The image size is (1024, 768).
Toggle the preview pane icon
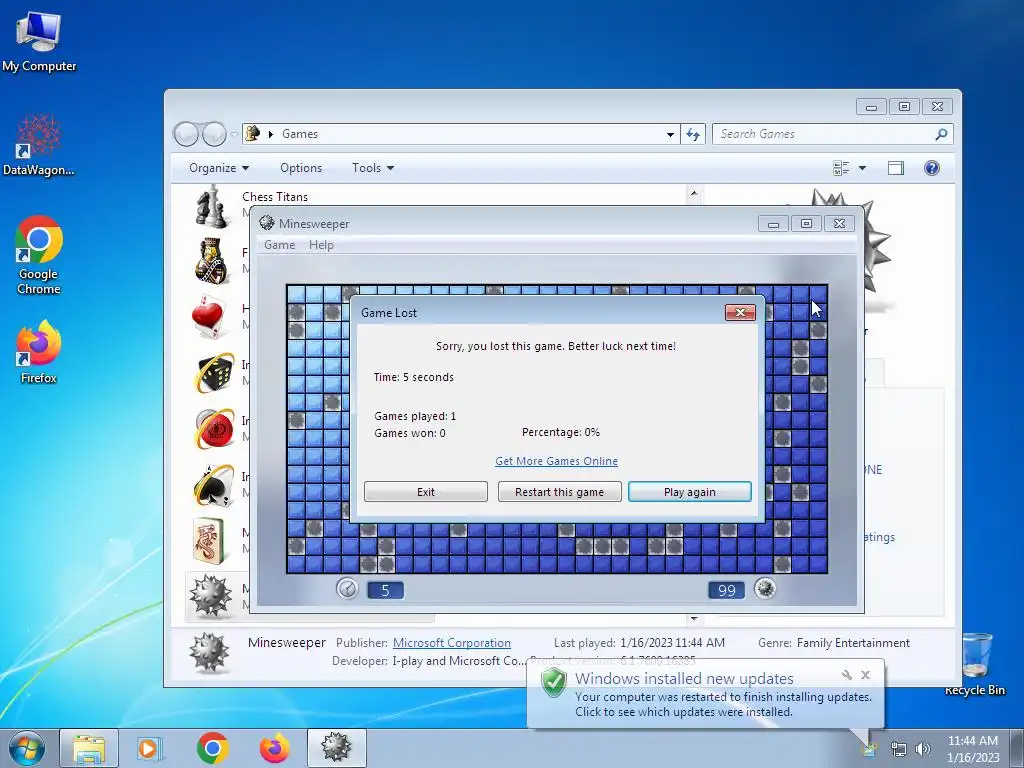coord(896,168)
